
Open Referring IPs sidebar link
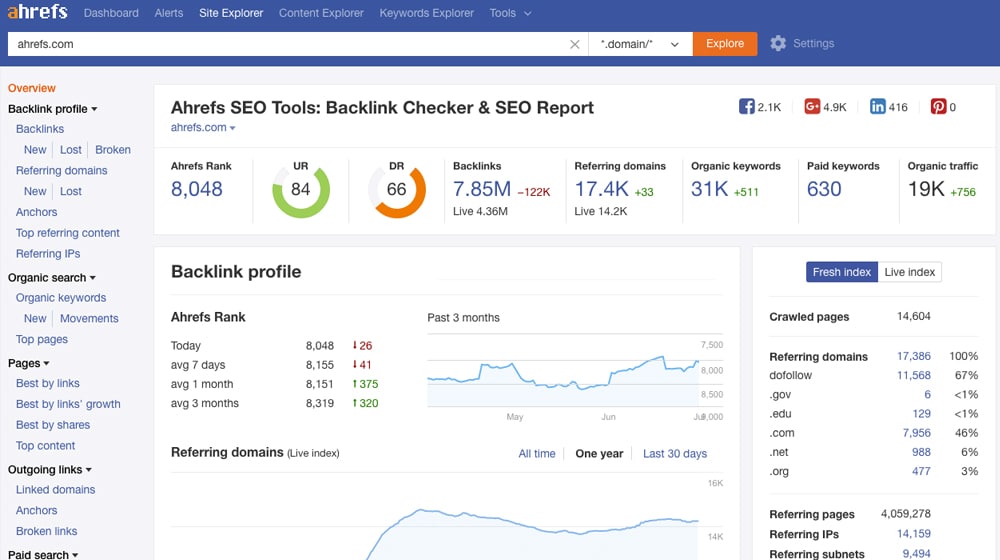coord(48,254)
